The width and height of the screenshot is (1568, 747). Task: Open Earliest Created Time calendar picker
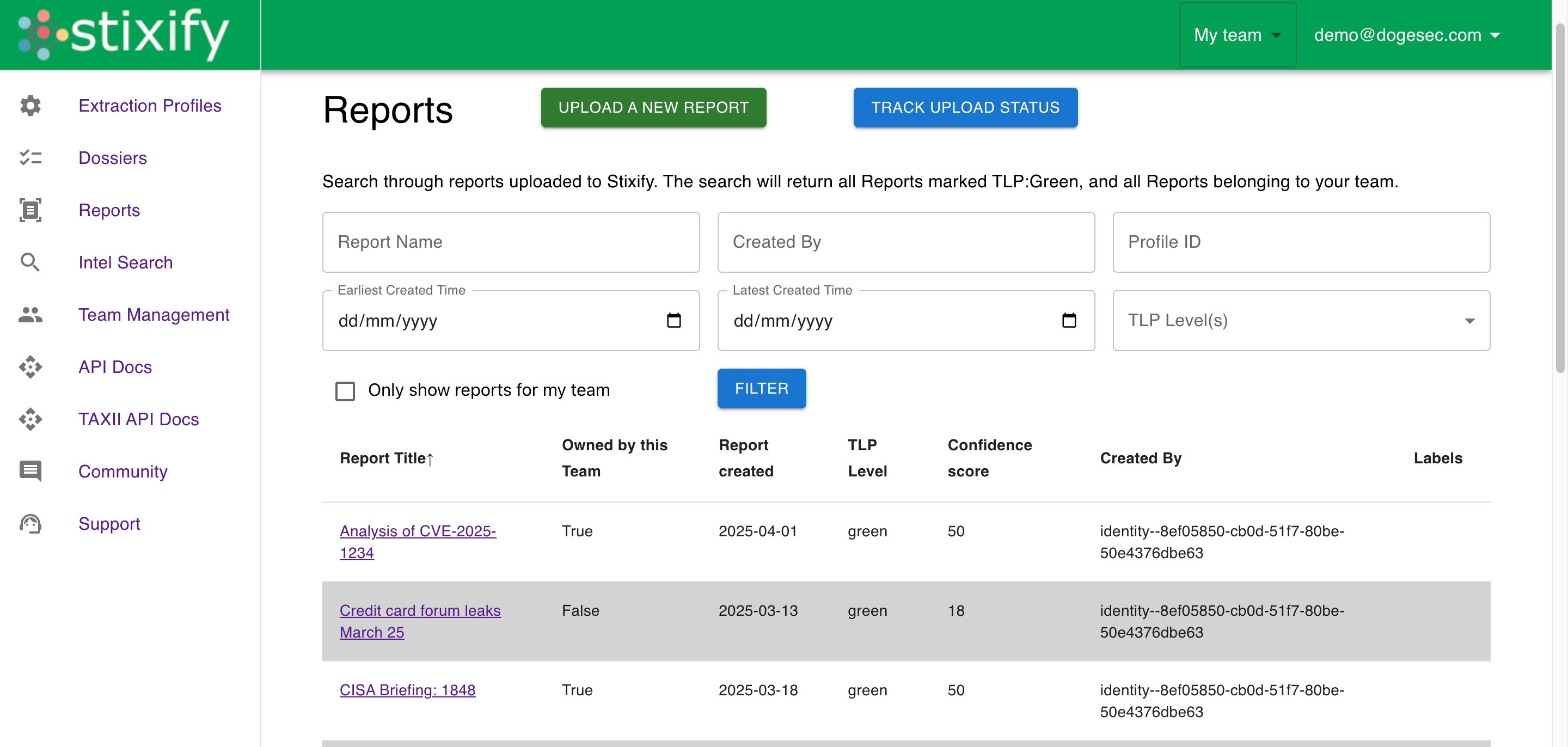point(674,320)
